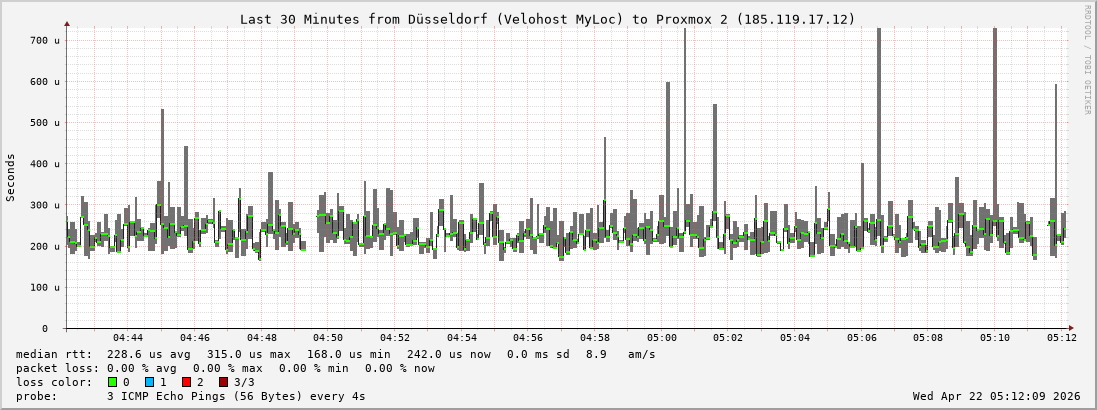This screenshot has height=410, width=1097.
Task: Click the graph title mentioning Proxmox 2
Action: tap(547, 19)
